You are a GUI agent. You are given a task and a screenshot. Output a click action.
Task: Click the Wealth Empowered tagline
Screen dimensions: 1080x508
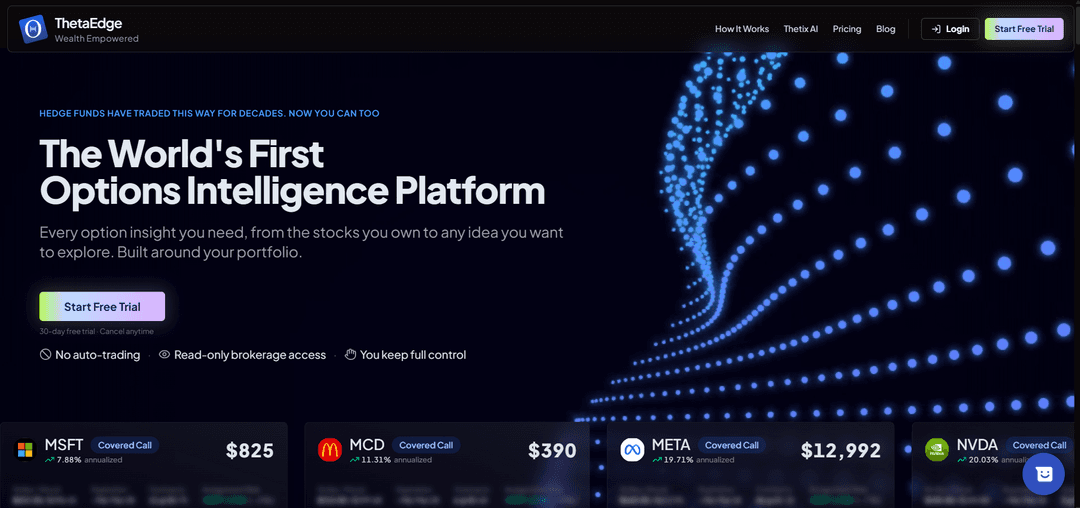(x=96, y=39)
